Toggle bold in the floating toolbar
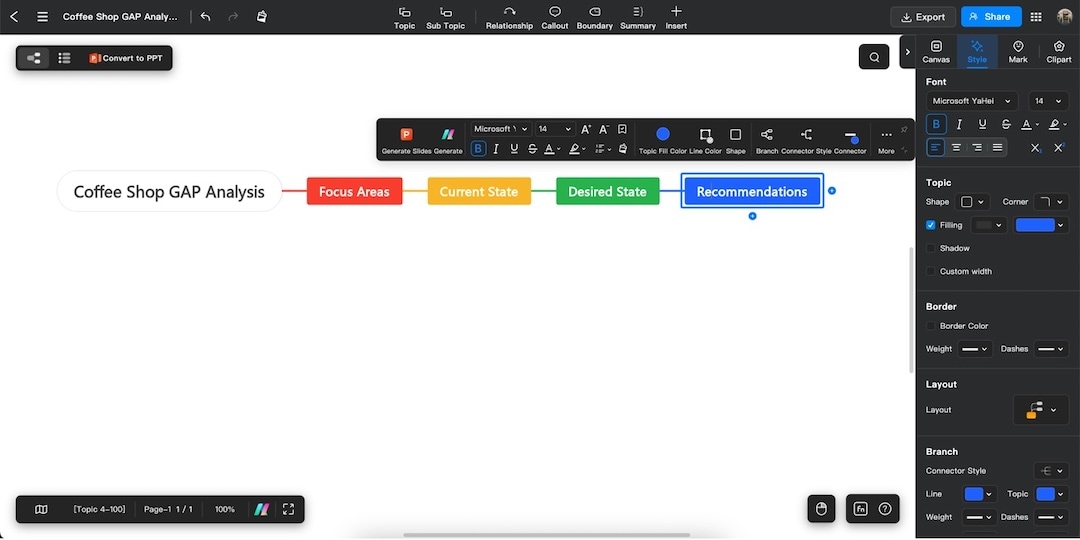The height and width of the screenshot is (540, 1080). (x=478, y=149)
